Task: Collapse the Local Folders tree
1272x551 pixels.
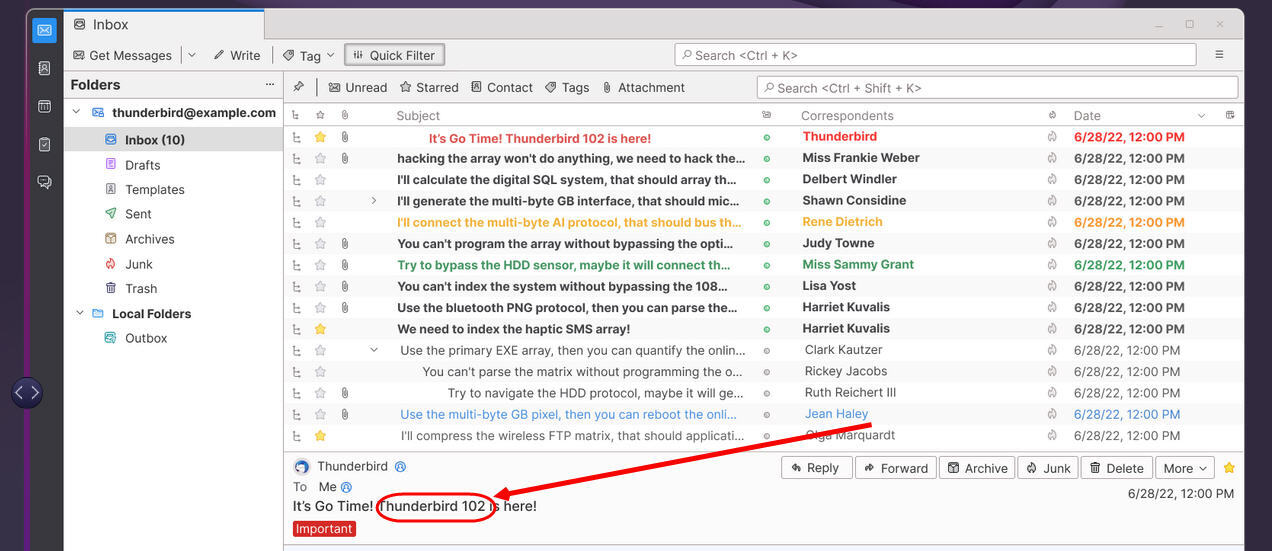Action: point(80,313)
